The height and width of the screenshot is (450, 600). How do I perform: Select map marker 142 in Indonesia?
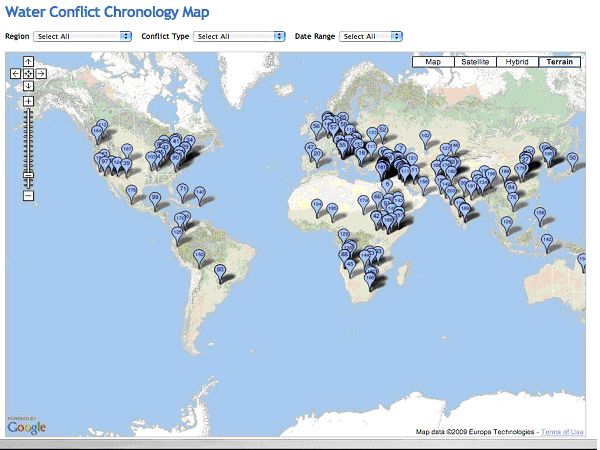547,242
